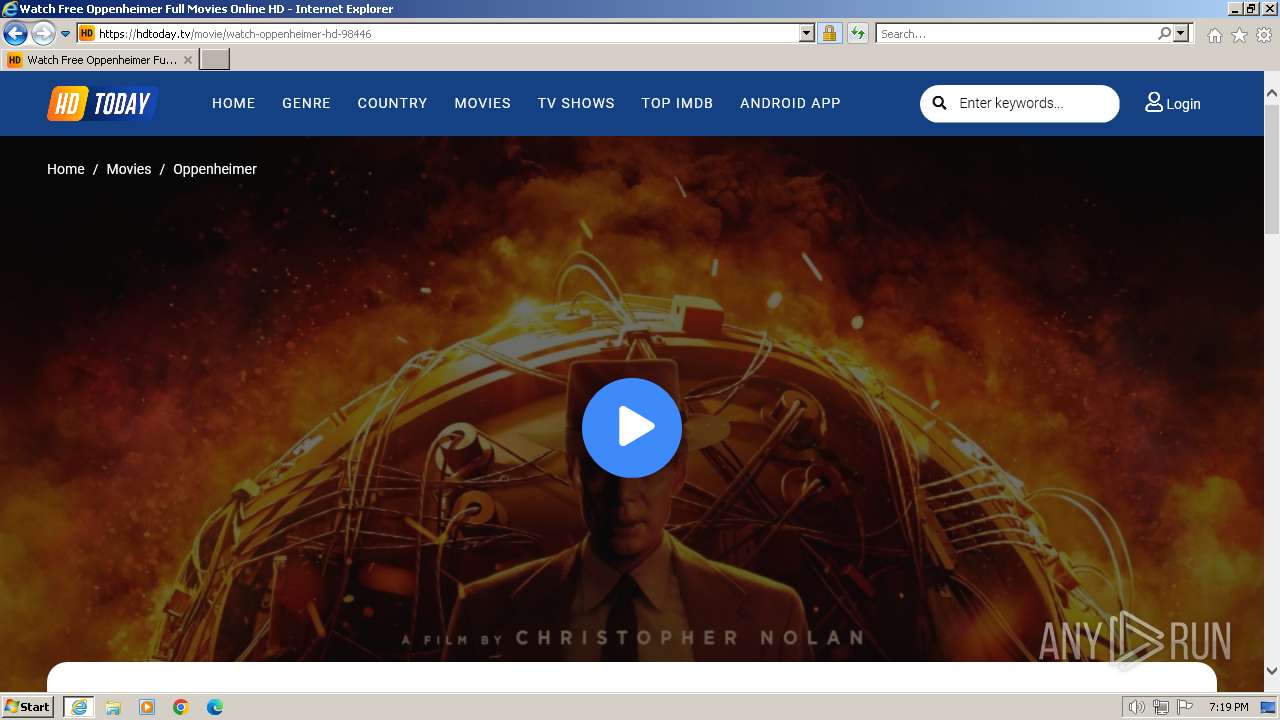Open the recent pages dropdown arrow
Image resolution: width=1280 pixels, height=720 pixels.
[x=65, y=34]
